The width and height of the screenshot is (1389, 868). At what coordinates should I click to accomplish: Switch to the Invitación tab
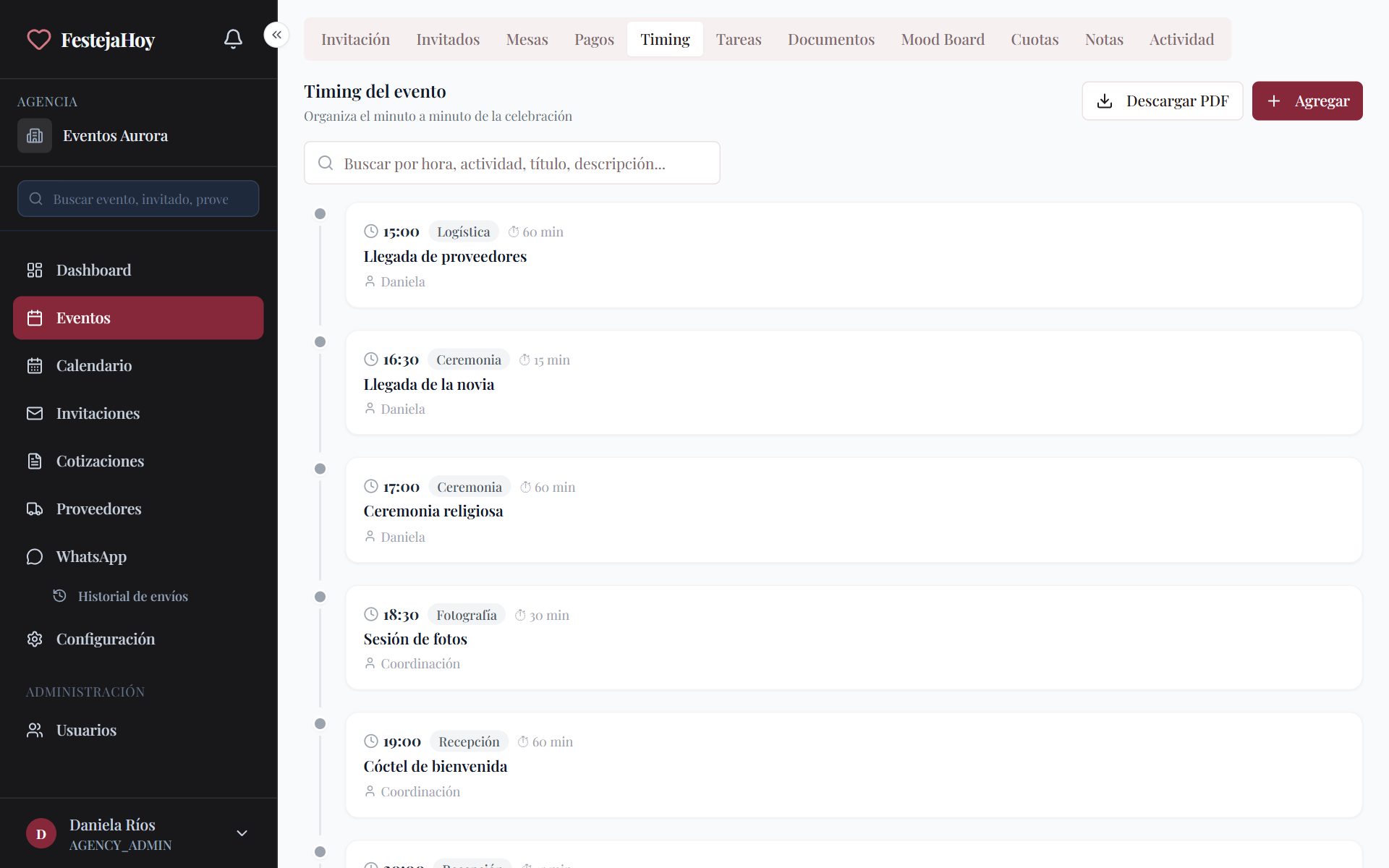tap(355, 39)
